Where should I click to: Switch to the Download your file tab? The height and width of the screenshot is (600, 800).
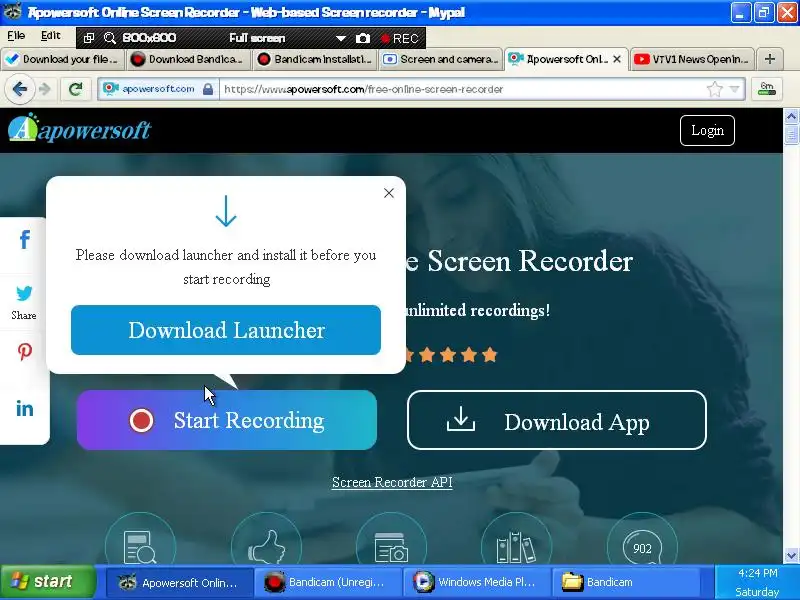(62, 59)
